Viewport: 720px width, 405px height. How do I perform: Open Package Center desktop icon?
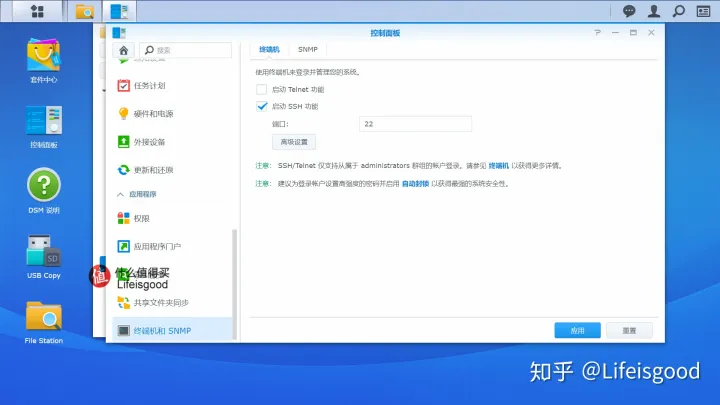(44, 61)
